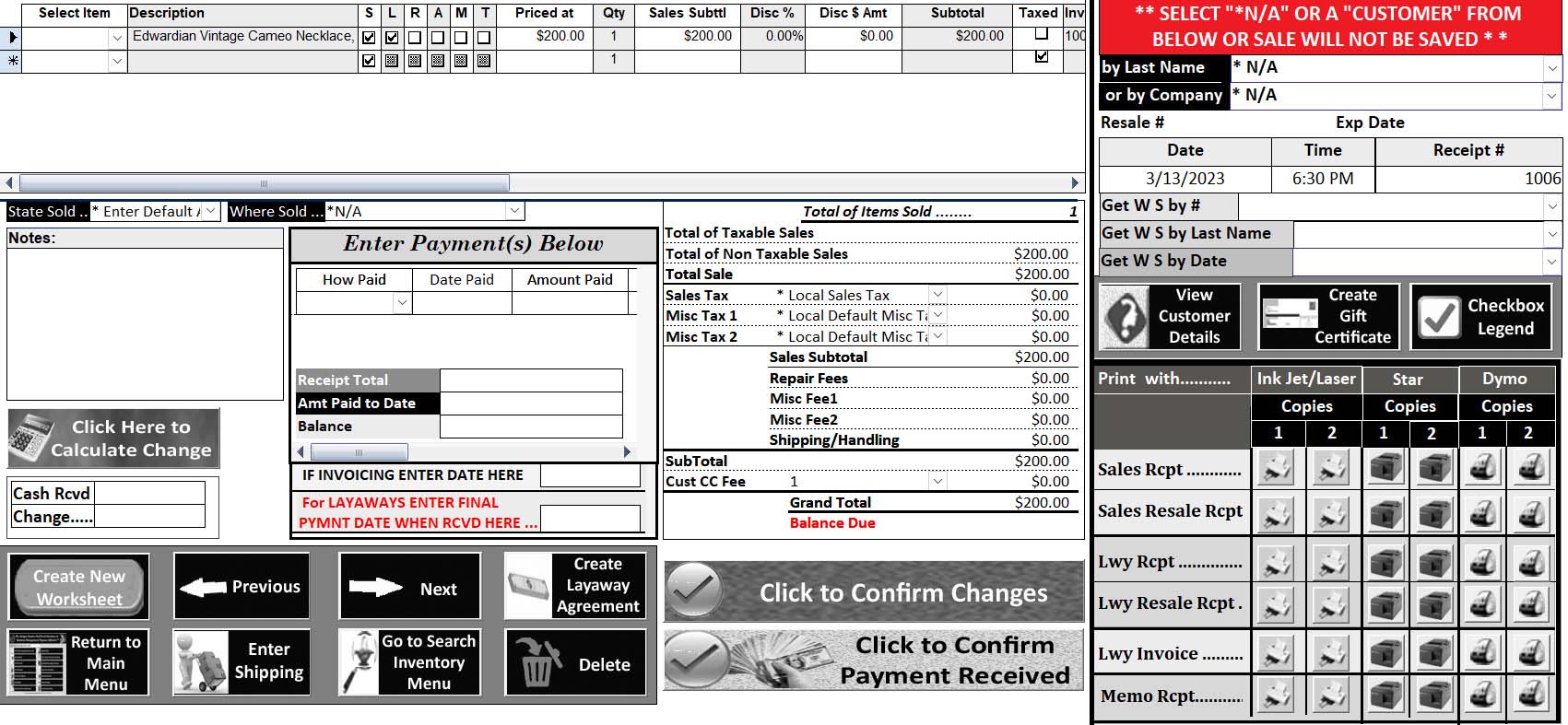Open Sales Tax Local Sales Tax dropdown
The height and width of the screenshot is (725, 1568).
point(937,295)
